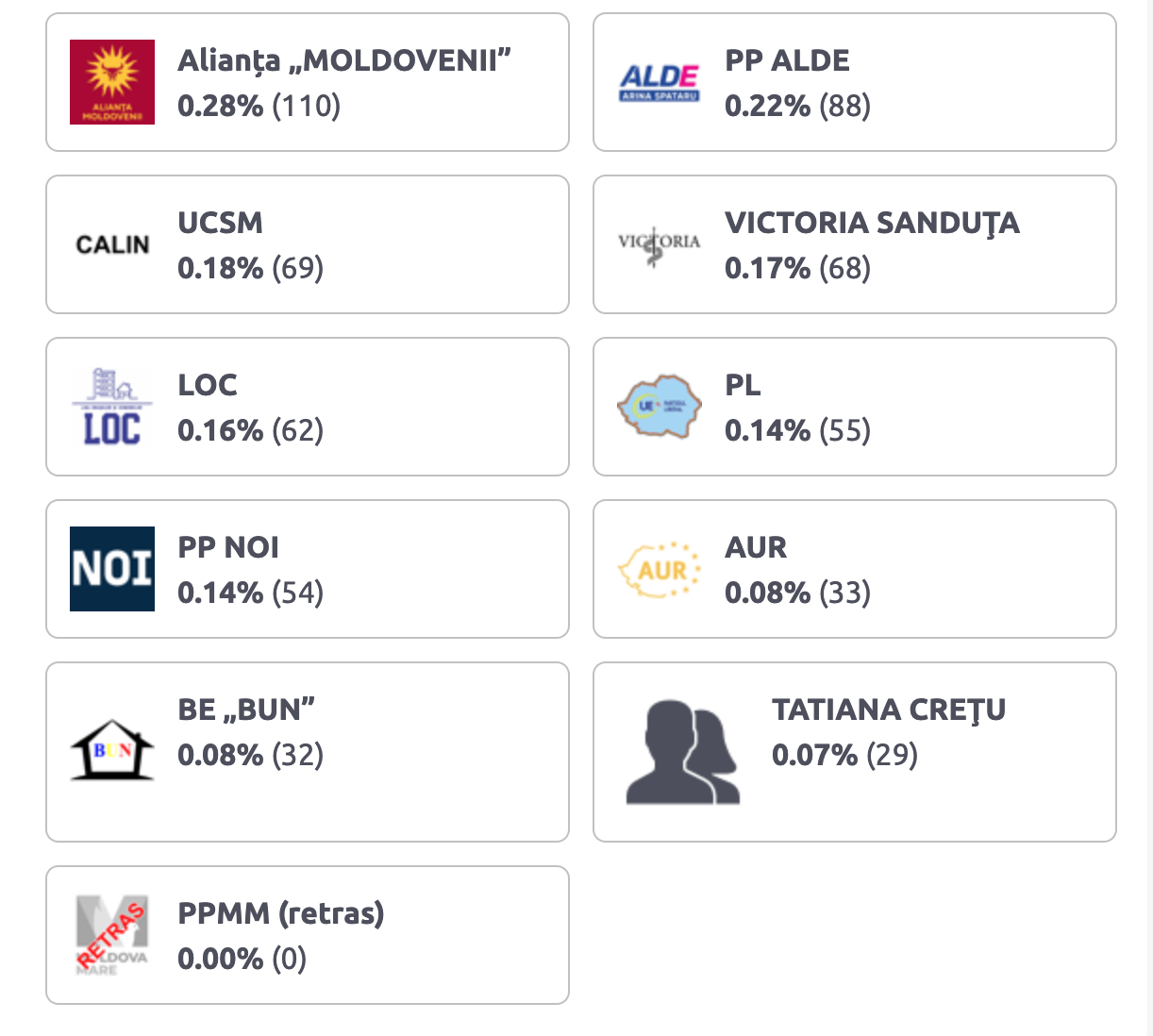This screenshot has width=1153, height=1036.
Task: Click the PPMM (retras) party name
Action: coord(281,913)
